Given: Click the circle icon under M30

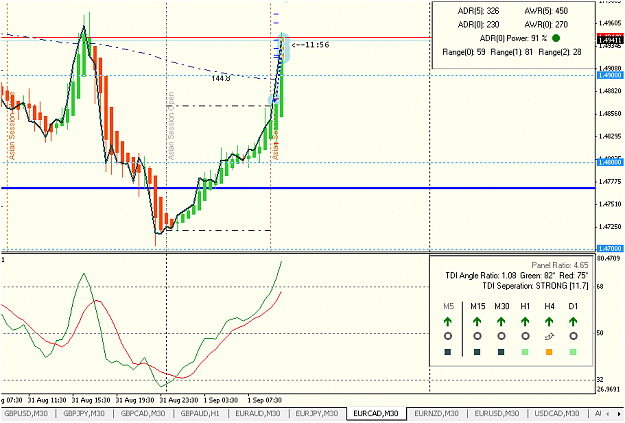Looking at the screenshot, I should pos(501,336).
